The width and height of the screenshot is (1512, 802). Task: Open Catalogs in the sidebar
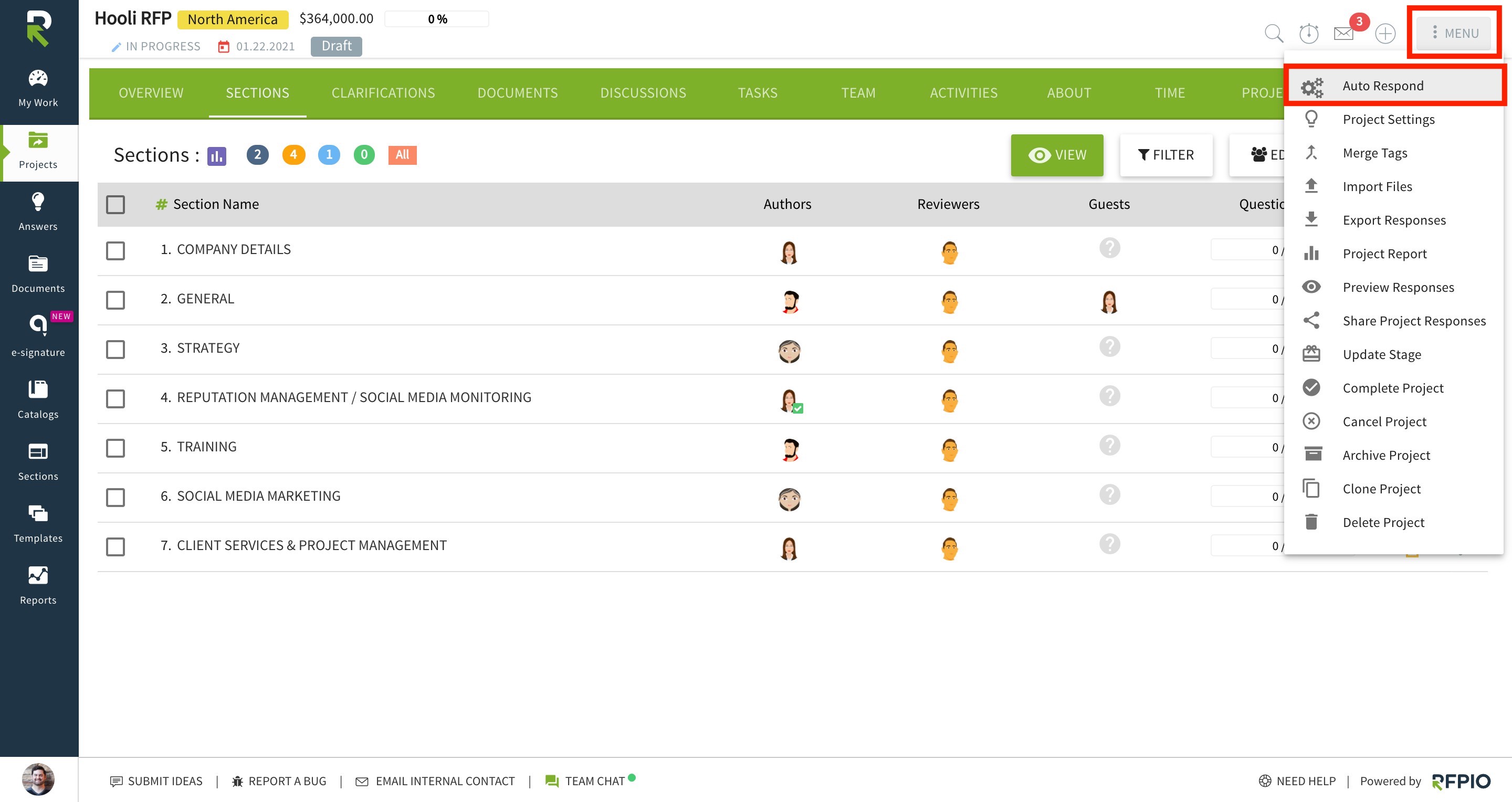[38, 399]
